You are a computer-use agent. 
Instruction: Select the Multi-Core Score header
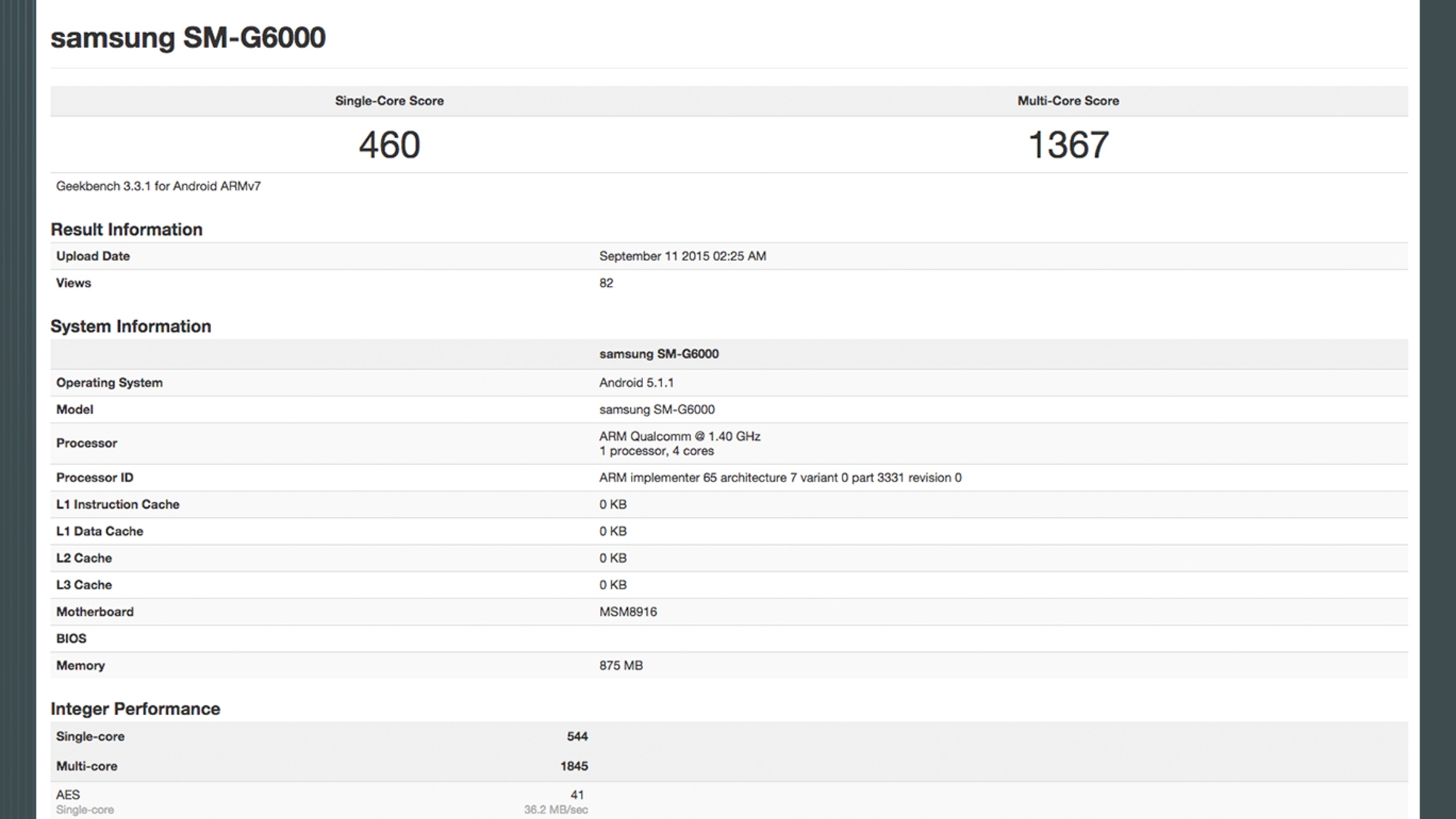click(1068, 101)
